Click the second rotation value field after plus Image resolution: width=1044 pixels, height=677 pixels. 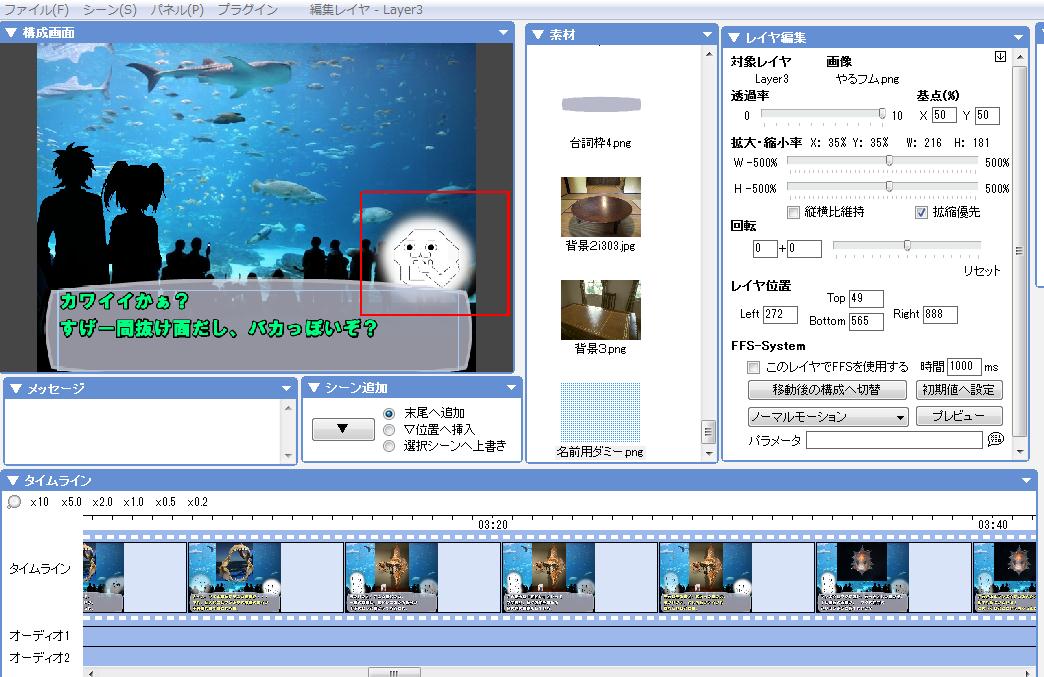point(804,249)
